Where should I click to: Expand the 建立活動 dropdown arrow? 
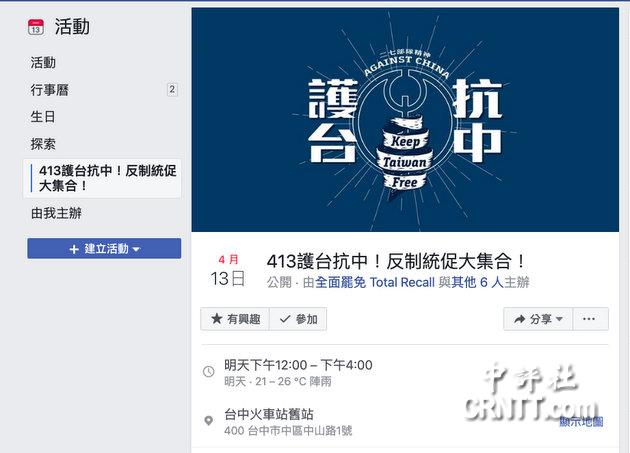pyautogui.click(x=136, y=249)
